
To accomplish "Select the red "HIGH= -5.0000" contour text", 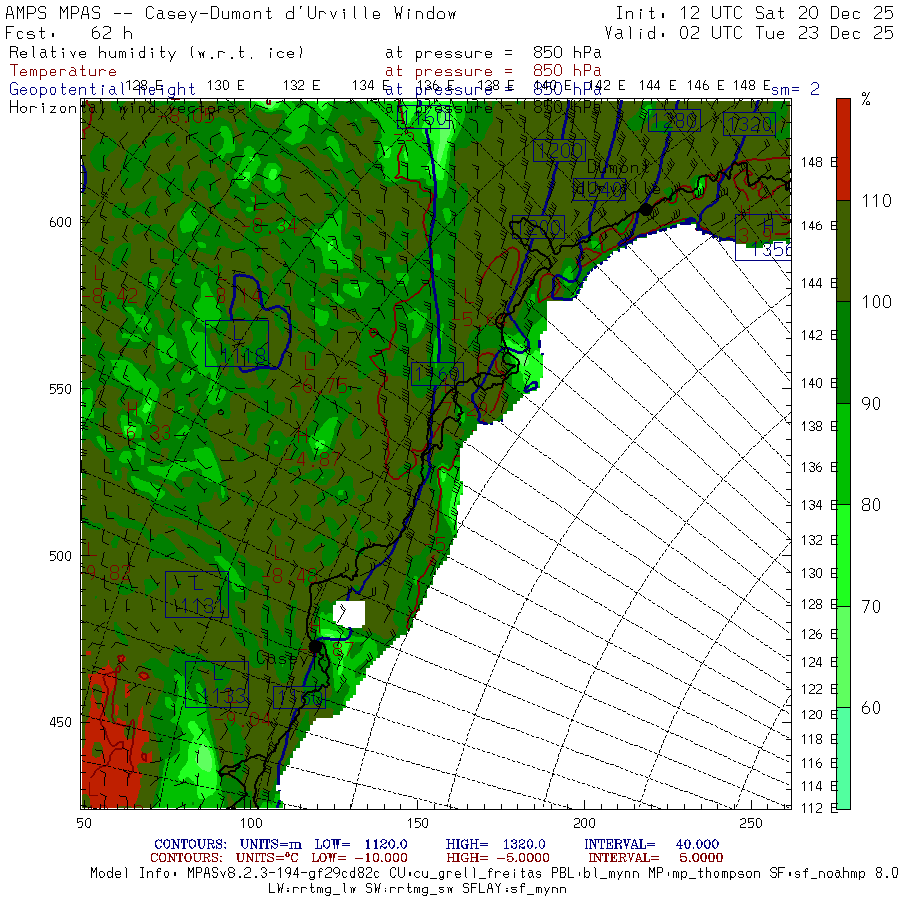I will (498, 858).
